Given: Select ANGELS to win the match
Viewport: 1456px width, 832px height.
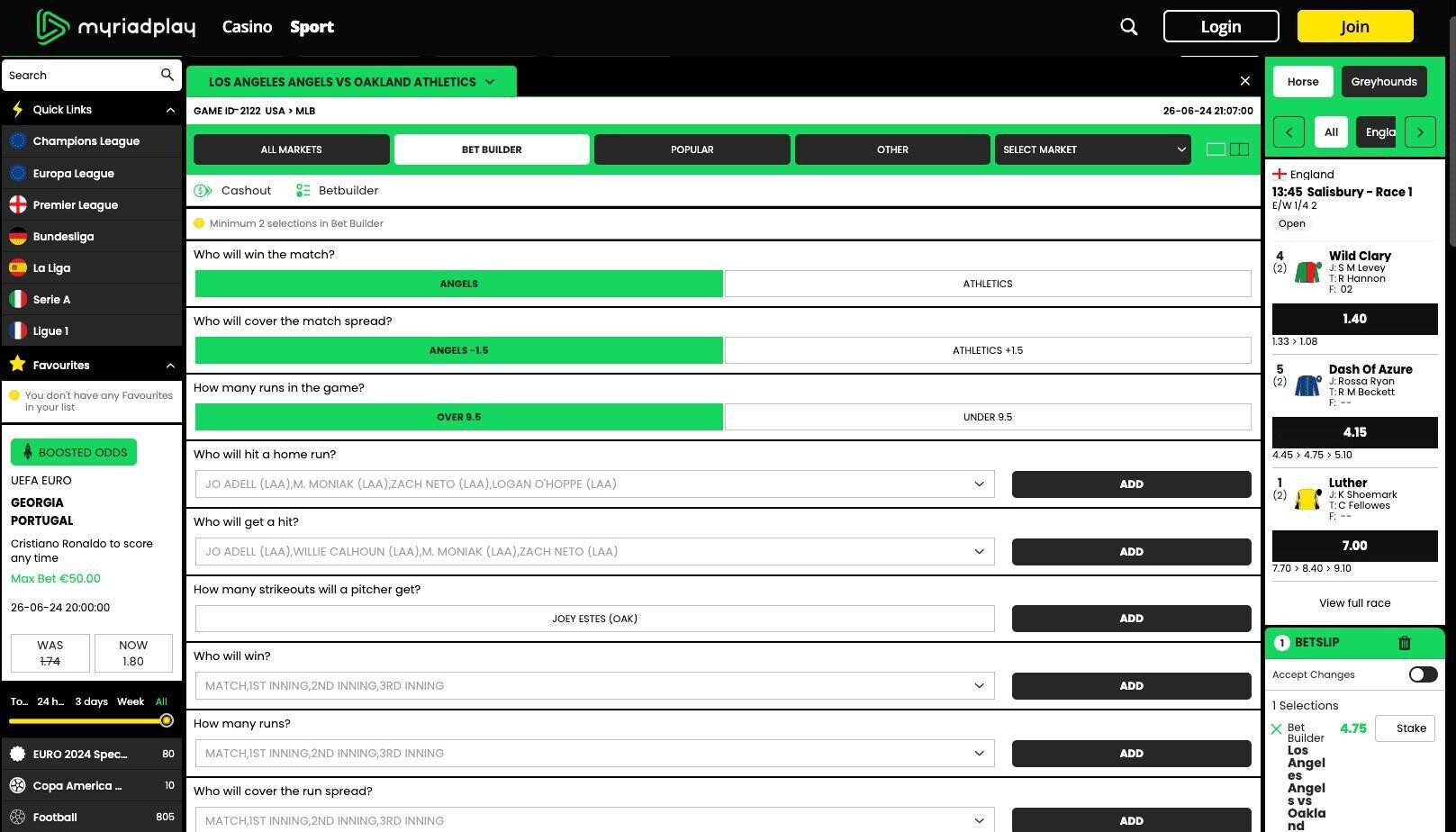Looking at the screenshot, I should tap(459, 284).
